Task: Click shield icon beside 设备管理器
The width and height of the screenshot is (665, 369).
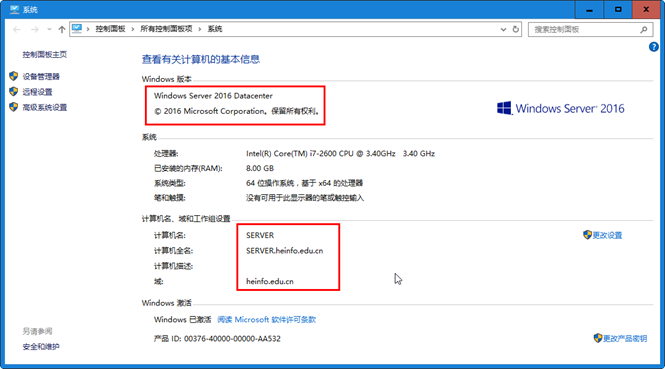Action: pos(14,76)
